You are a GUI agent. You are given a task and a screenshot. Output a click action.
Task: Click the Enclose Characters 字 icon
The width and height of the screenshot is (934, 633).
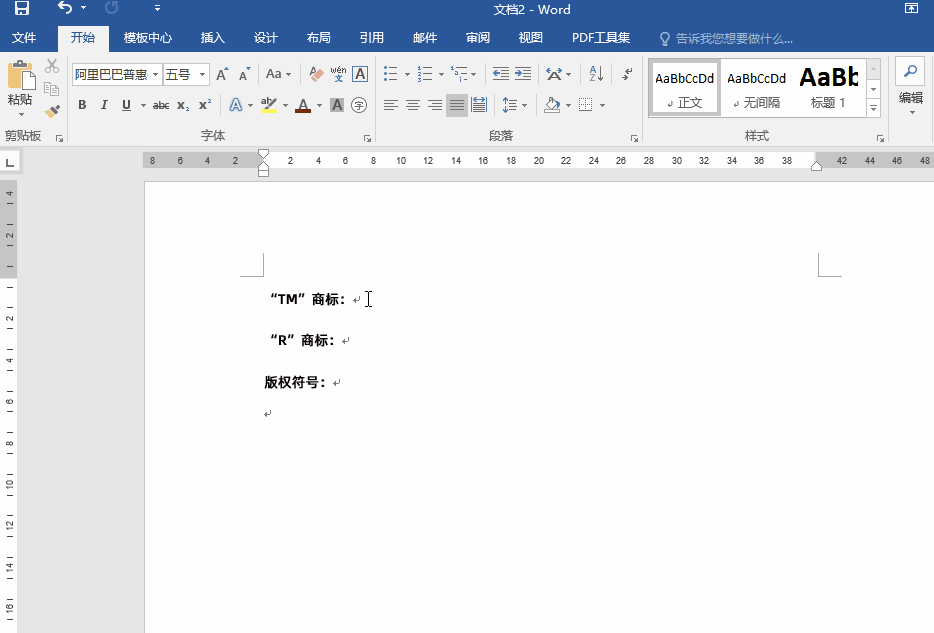(x=359, y=105)
